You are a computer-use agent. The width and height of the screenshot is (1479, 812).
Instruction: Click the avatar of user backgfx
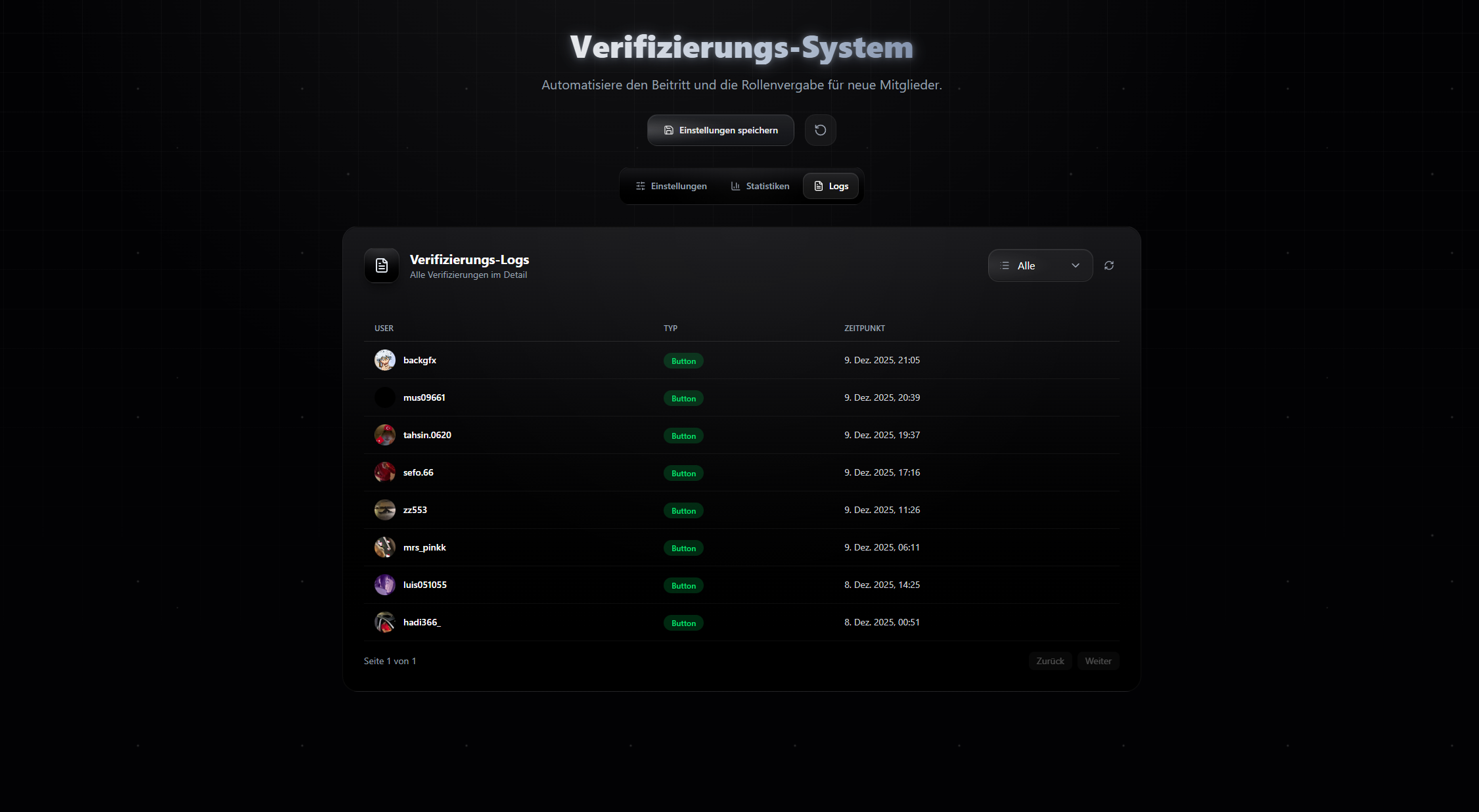tap(385, 359)
